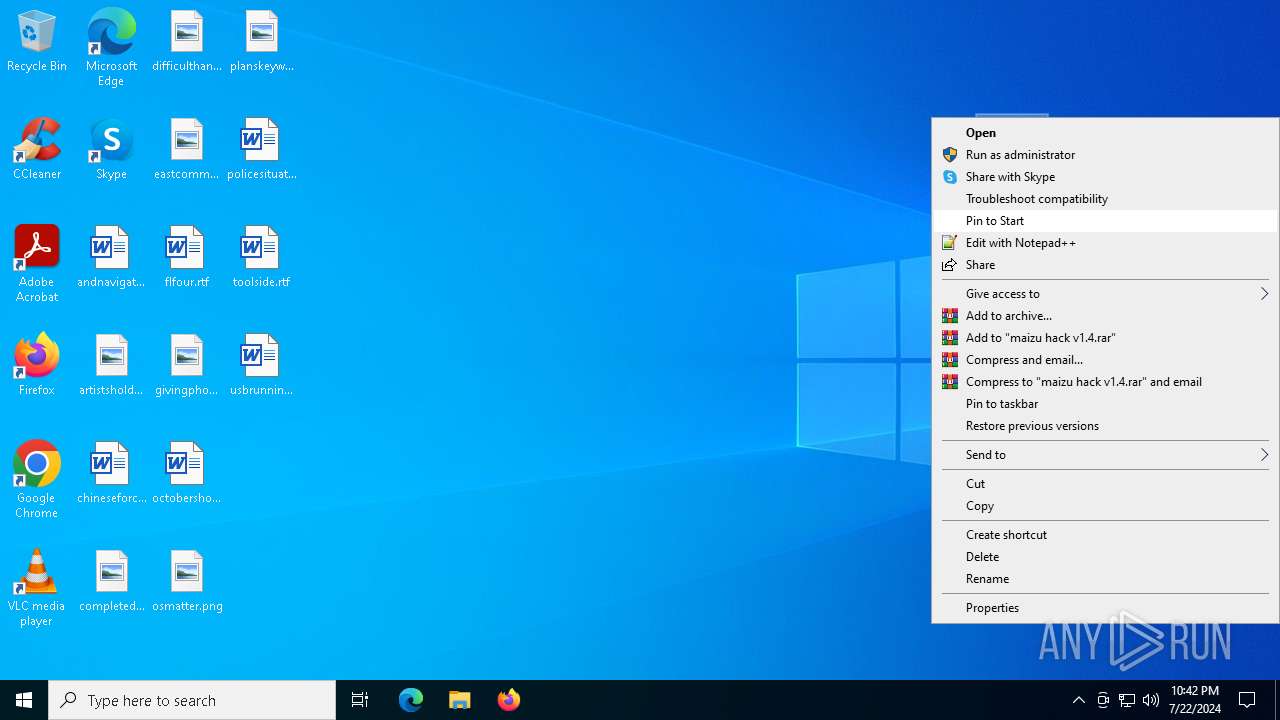The height and width of the screenshot is (720, 1280).
Task: Select the octobersho... Word document
Action: 187,474
